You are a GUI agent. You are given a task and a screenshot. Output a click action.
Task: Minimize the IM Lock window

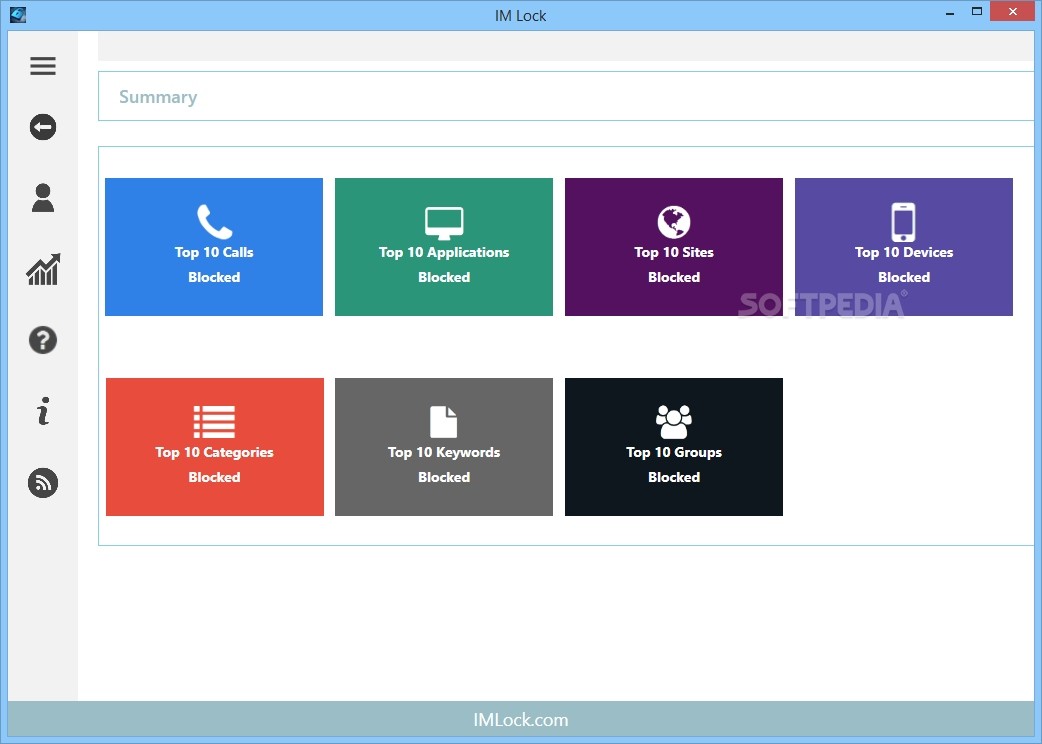pos(950,12)
